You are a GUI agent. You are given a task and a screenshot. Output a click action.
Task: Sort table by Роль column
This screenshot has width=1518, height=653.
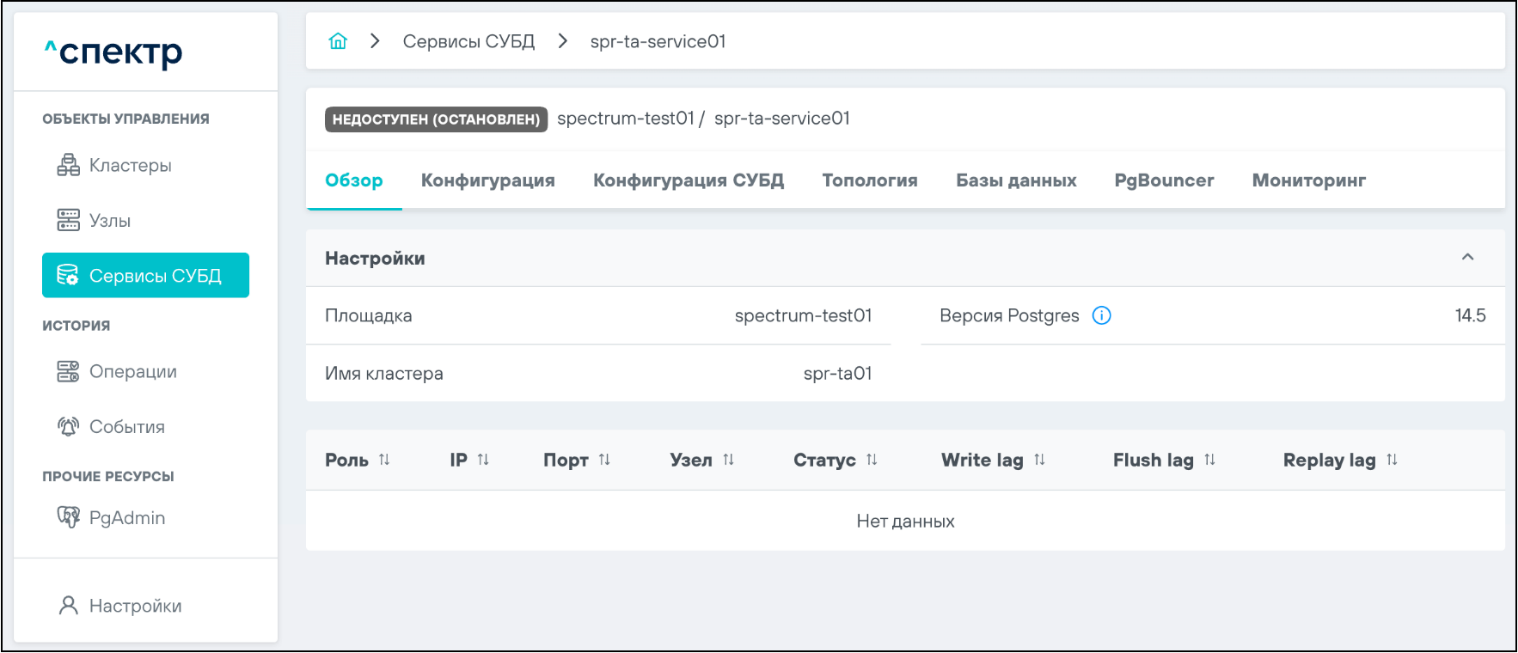point(384,460)
